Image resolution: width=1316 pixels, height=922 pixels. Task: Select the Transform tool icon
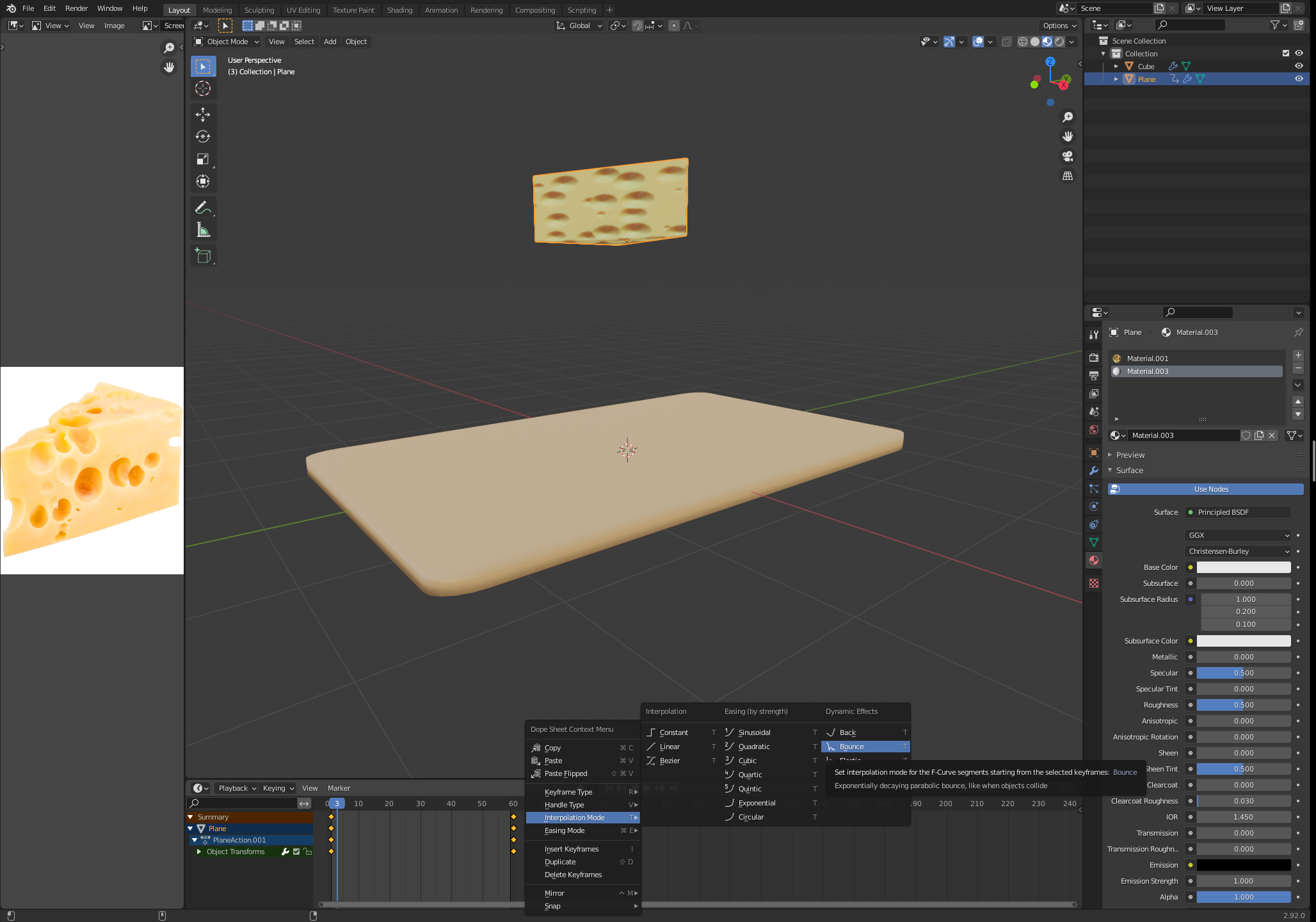[x=203, y=181]
